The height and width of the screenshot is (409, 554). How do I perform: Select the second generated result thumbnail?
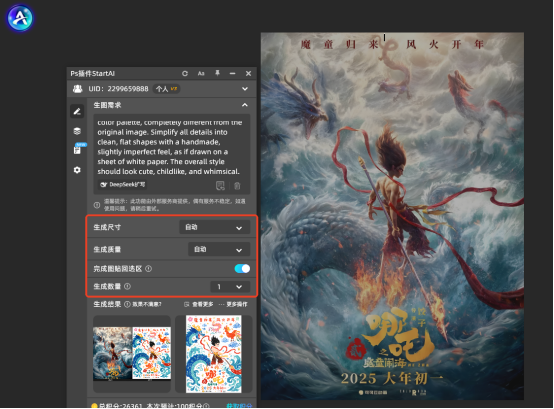click(214, 354)
